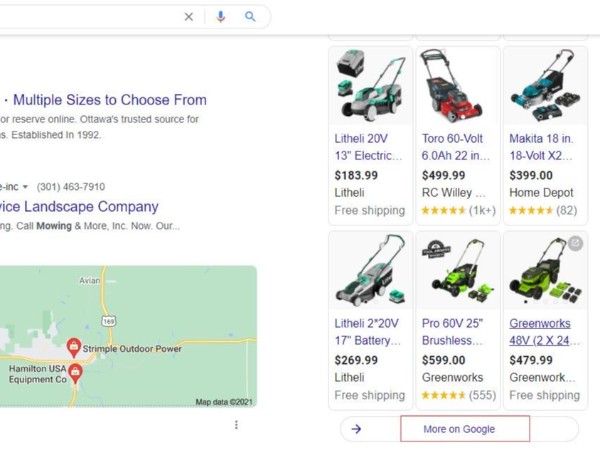View the Litheli 2*20V 17" mower image
This screenshot has width=600, height=450.
(x=370, y=271)
